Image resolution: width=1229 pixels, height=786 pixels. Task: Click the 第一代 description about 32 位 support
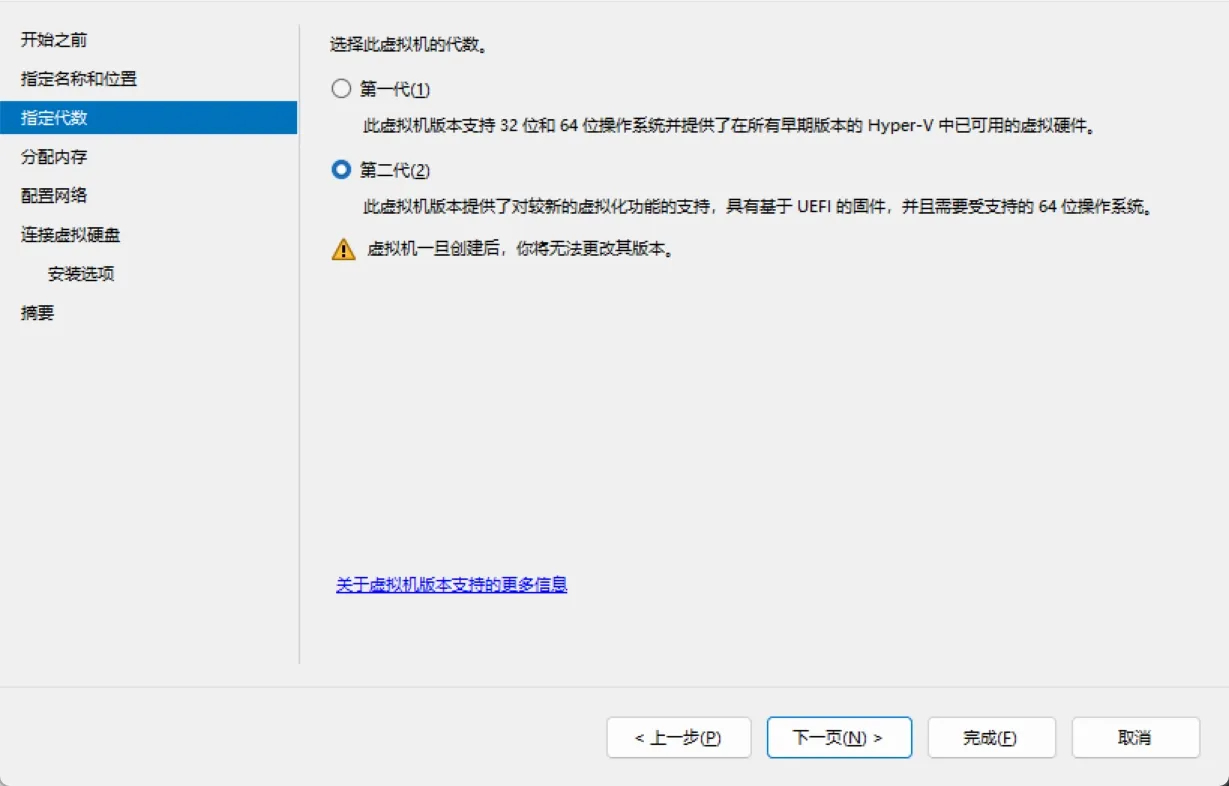[737, 127]
